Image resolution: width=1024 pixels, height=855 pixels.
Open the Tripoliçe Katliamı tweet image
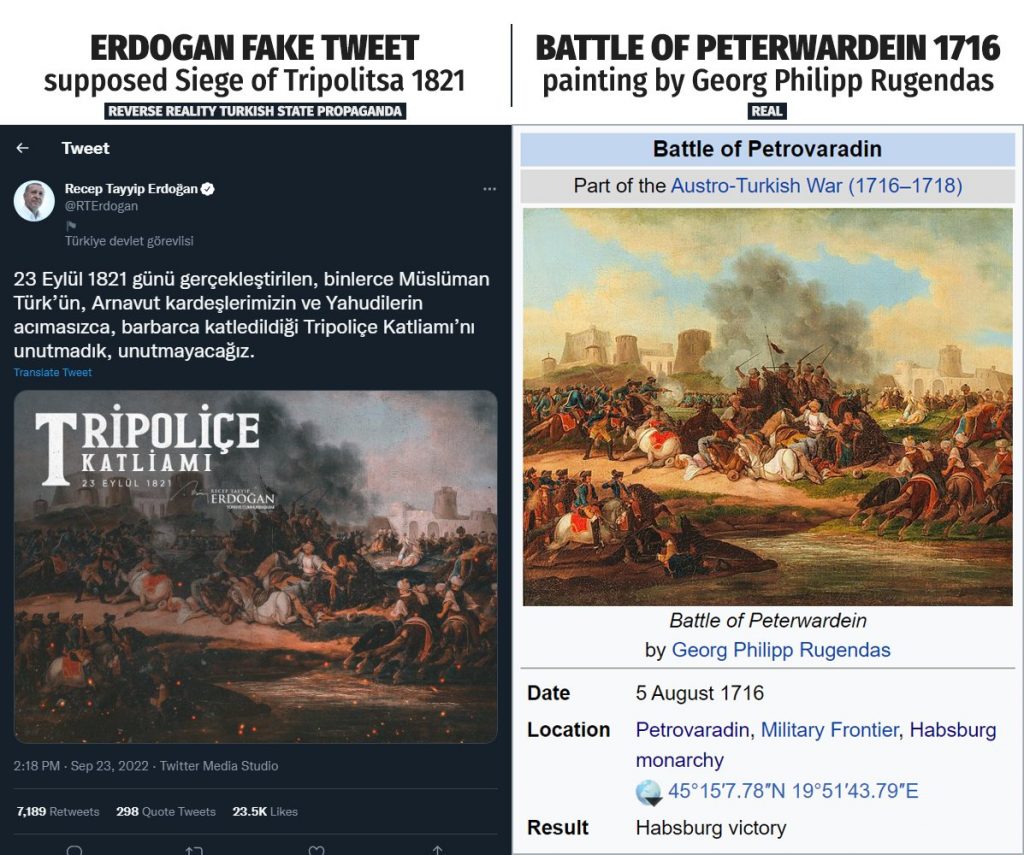(x=256, y=566)
